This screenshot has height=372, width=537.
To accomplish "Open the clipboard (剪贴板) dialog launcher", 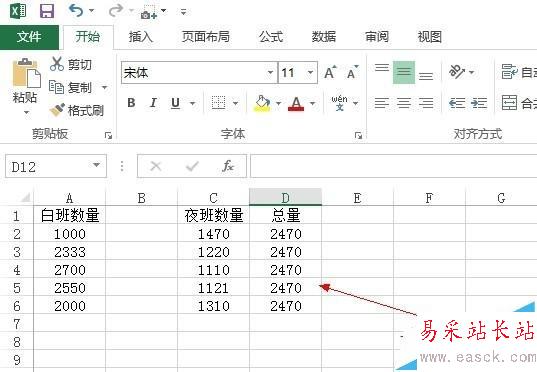I will pos(109,136).
